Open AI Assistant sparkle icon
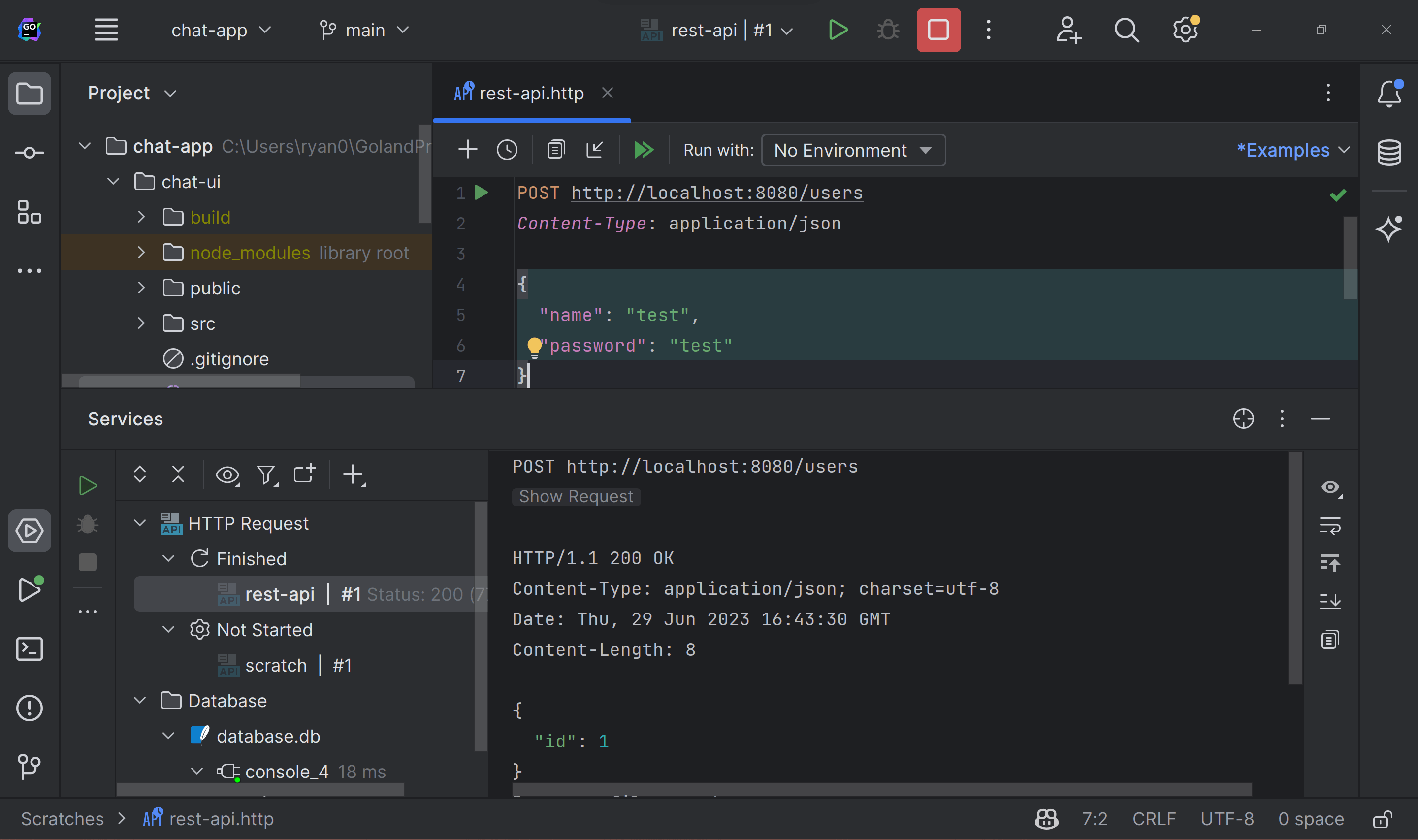This screenshot has width=1418, height=840. 1388,228
